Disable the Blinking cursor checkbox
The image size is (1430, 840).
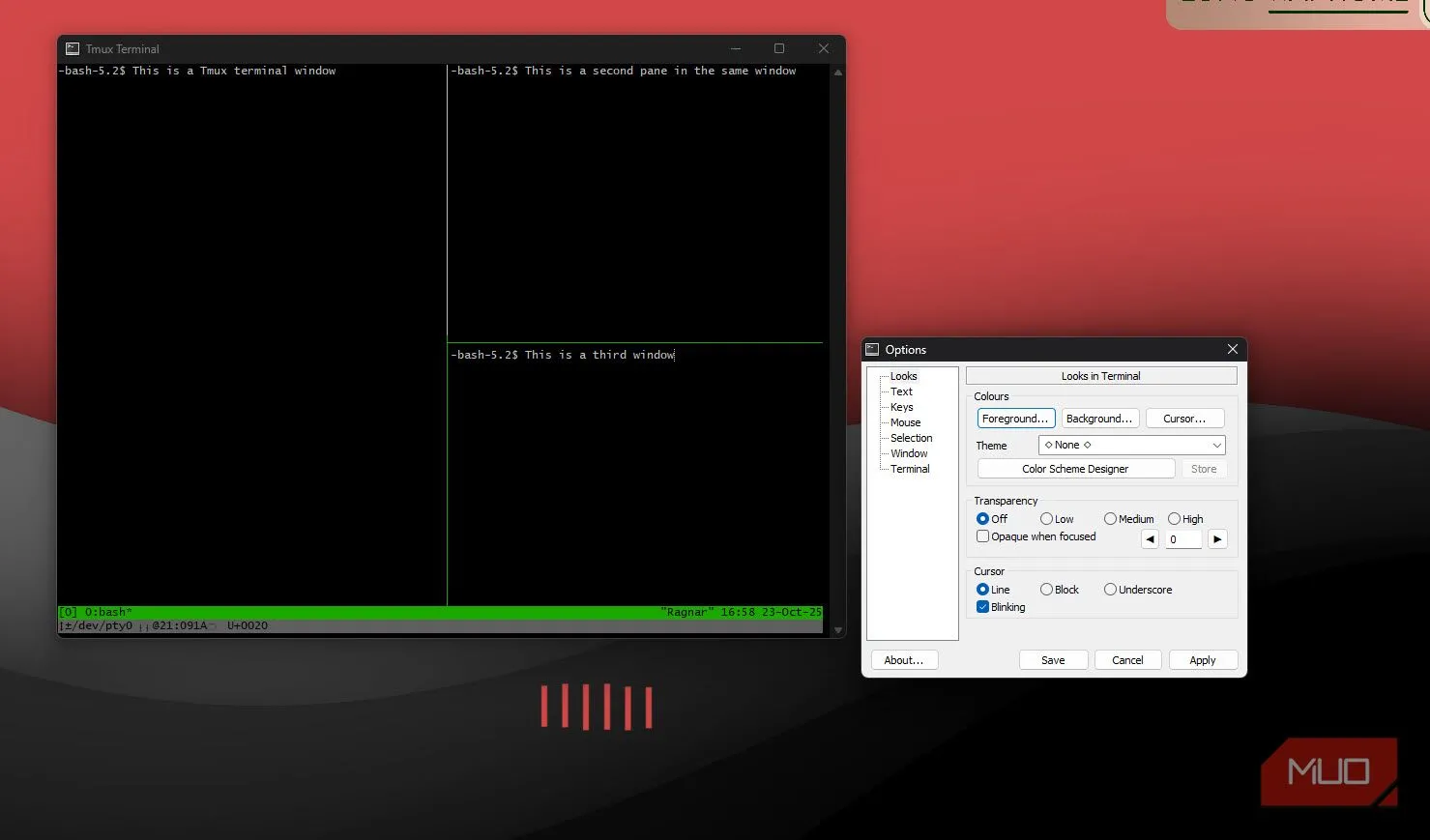point(982,606)
